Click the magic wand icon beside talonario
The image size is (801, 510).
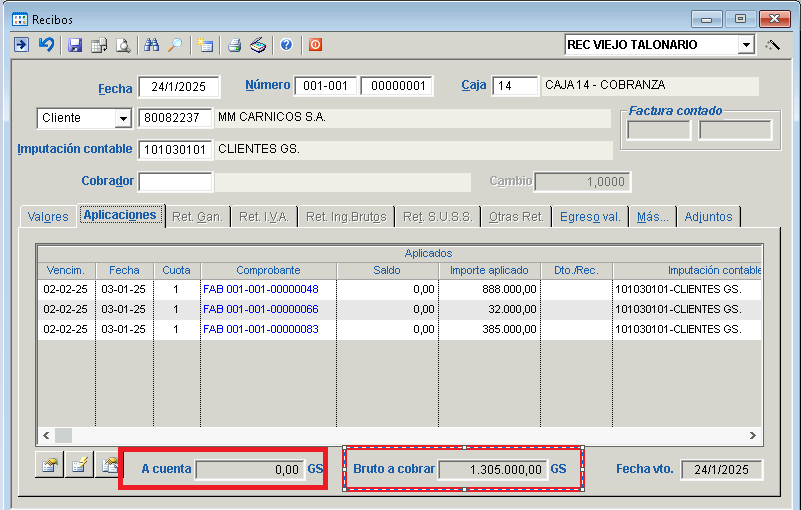[x=772, y=45]
